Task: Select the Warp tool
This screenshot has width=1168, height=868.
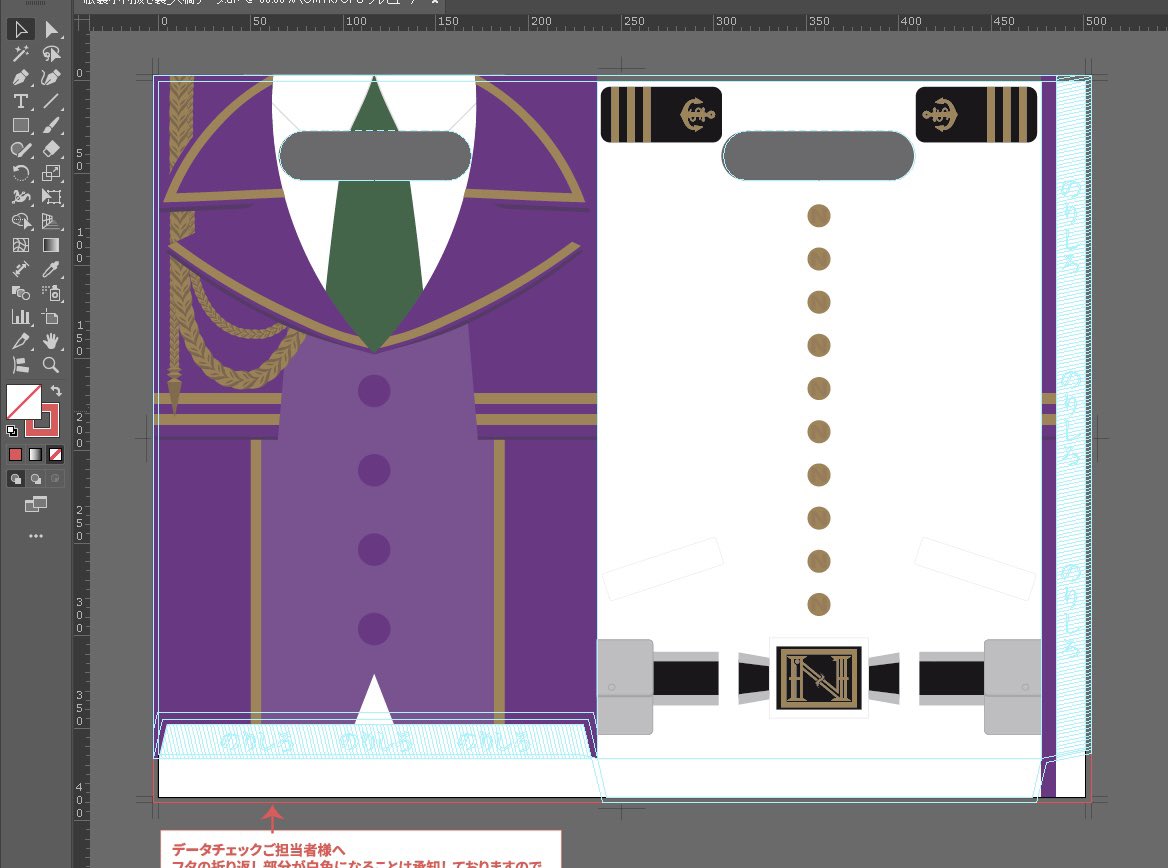Action: coord(21,197)
